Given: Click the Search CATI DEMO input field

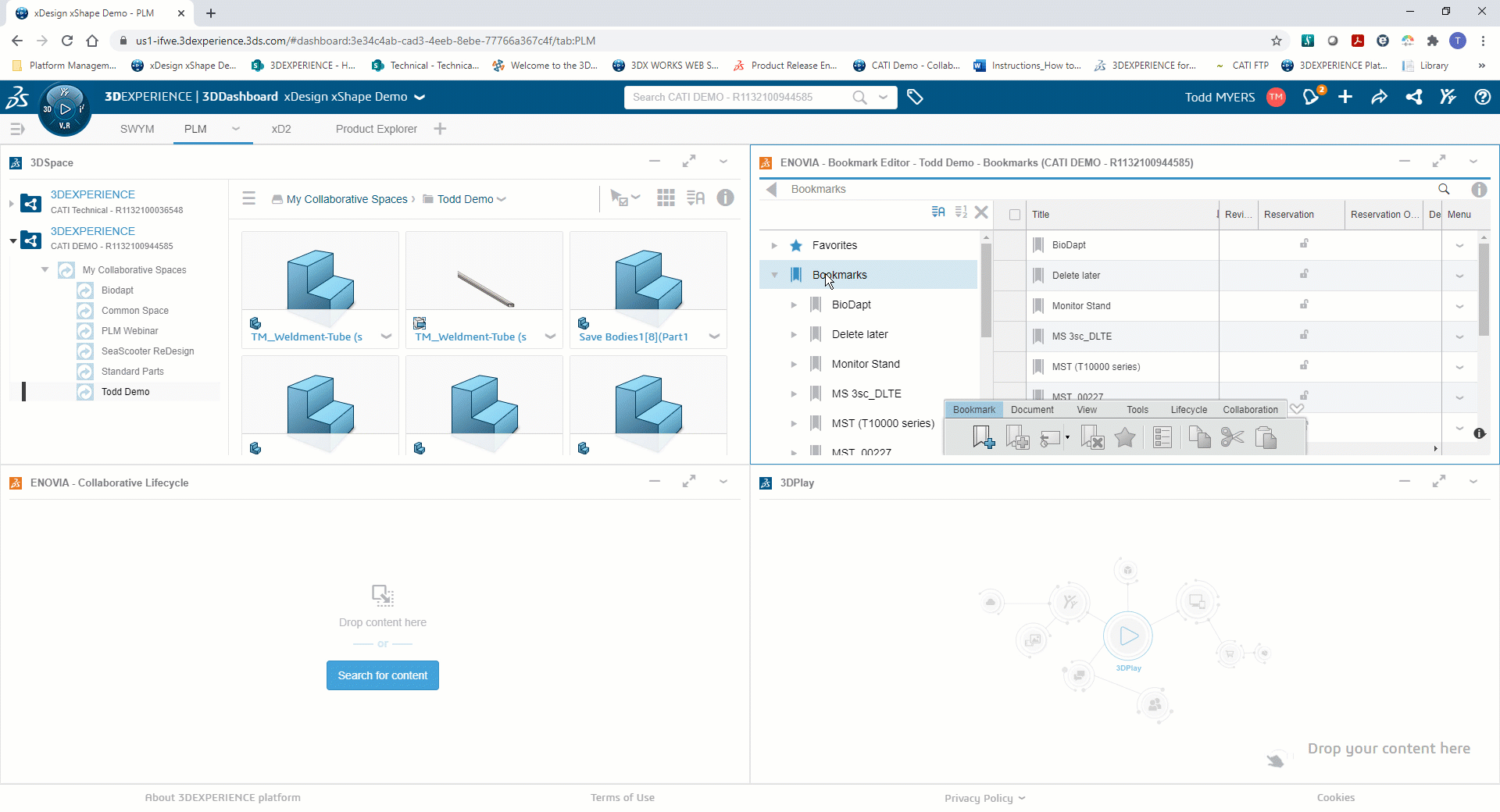Looking at the screenshot, I should [x=738, y=97].
